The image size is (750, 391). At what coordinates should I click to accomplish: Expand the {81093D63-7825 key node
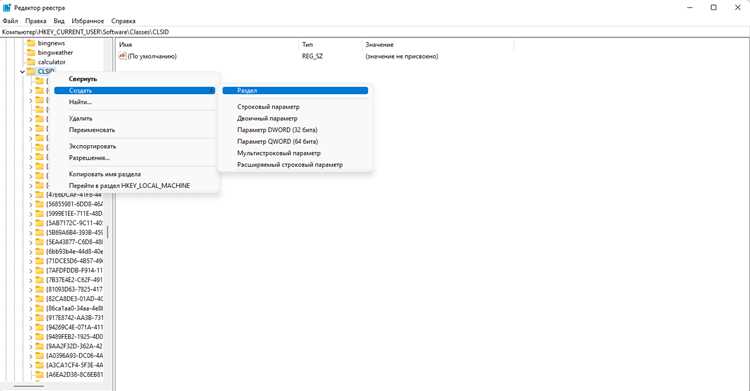[x=31, y=290]
